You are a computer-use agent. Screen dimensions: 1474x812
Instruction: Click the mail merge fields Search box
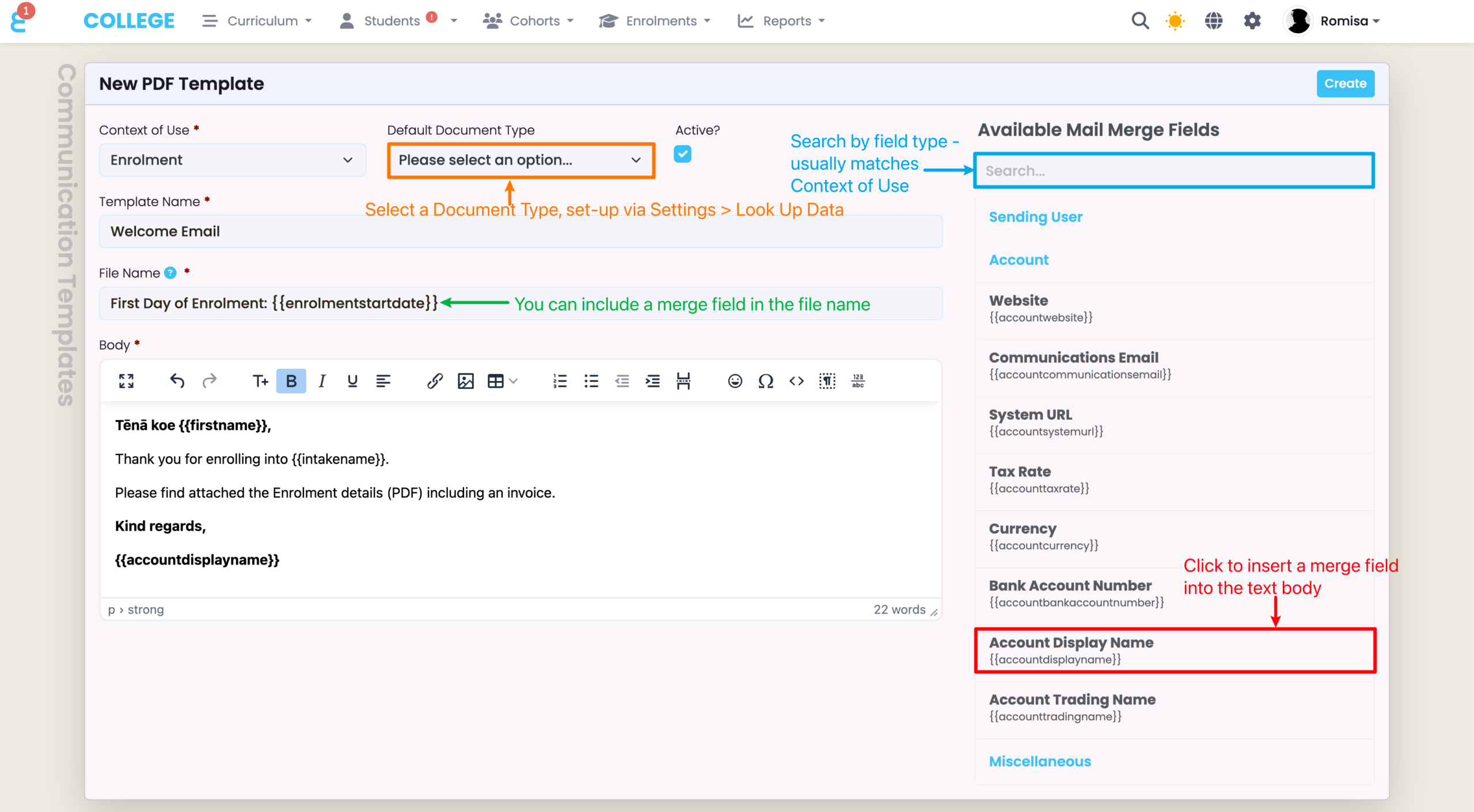(1175, 171)
